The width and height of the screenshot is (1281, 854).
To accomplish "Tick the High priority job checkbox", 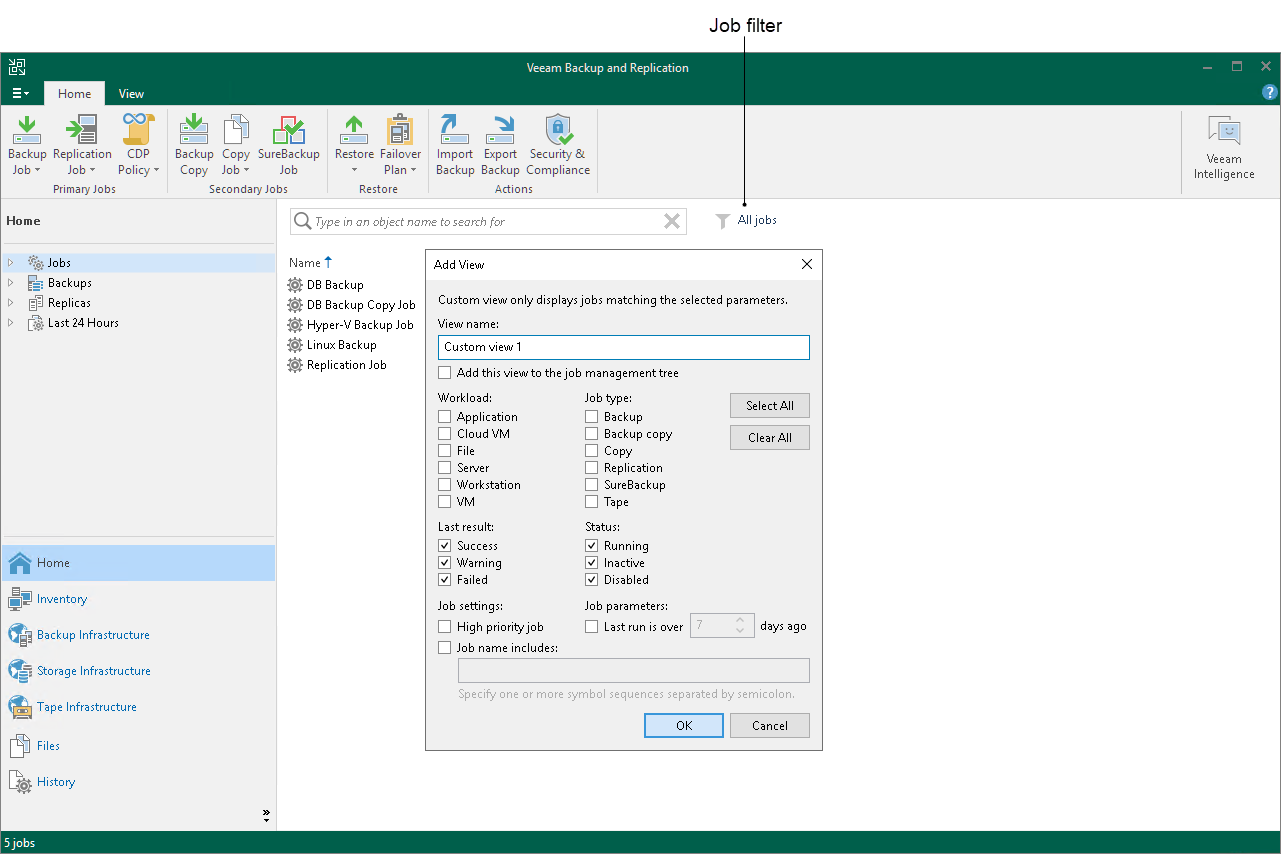I will click(445, 627).
